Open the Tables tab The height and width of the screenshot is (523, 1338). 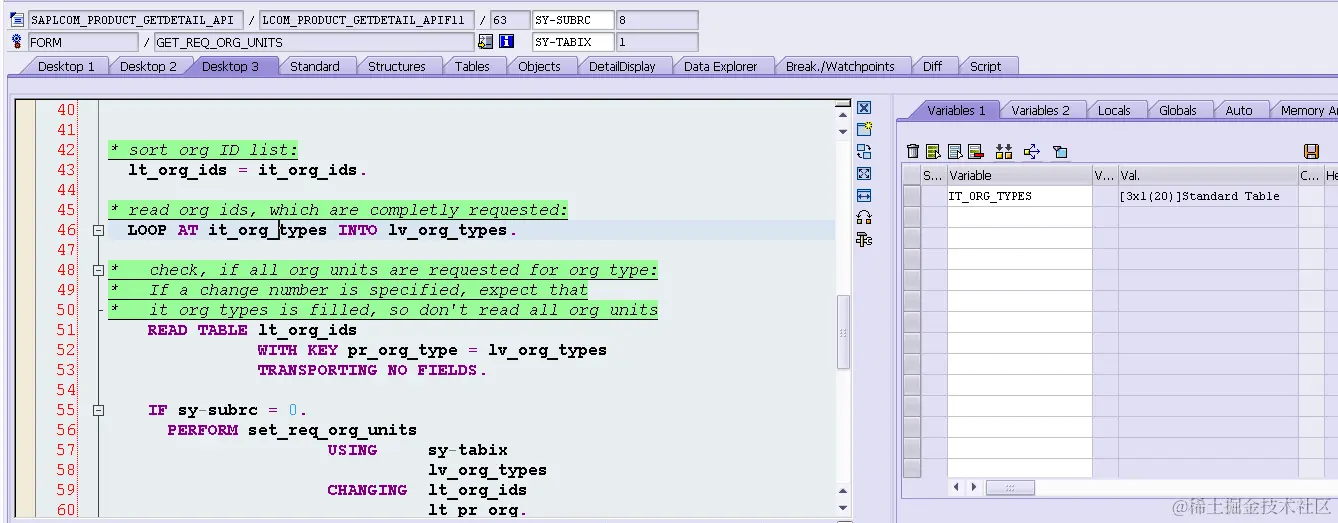coord(472,66)
